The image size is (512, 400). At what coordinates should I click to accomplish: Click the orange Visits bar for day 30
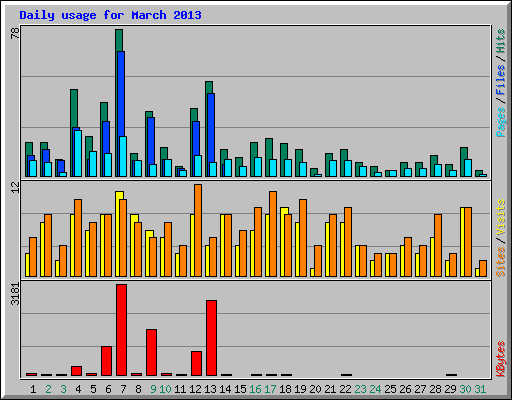468,242
